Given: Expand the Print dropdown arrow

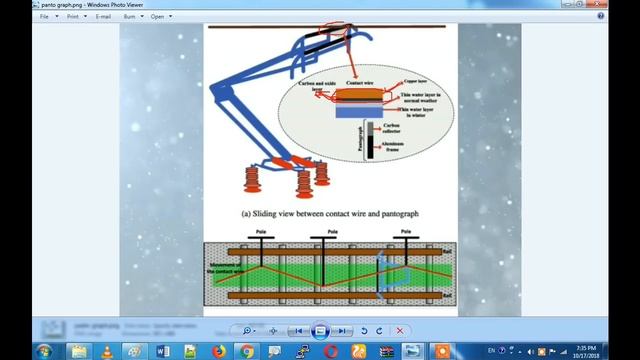Looking at the screenshot, I should [85, 17].
